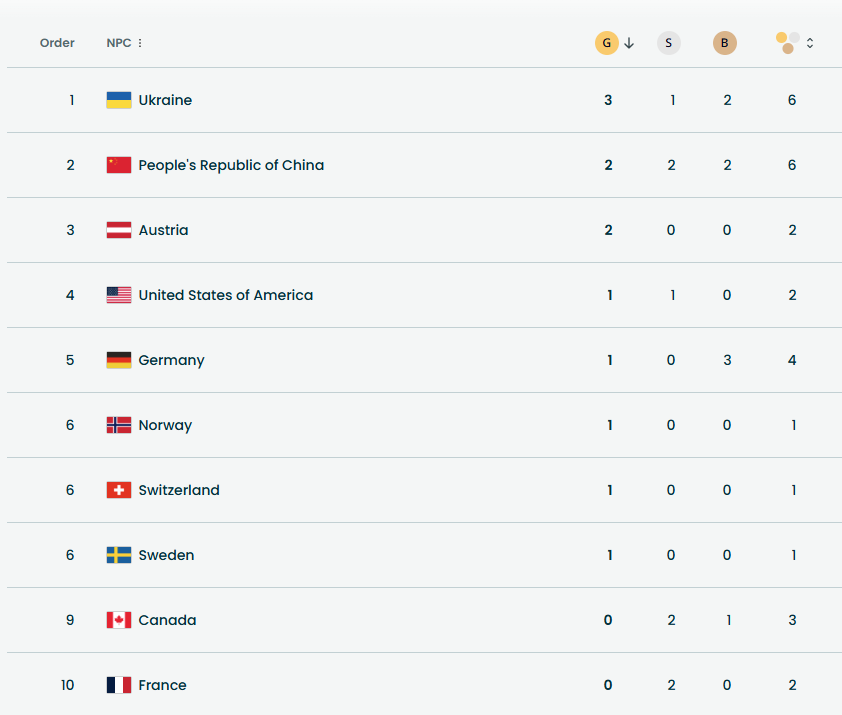Screen dimensions: 842x715
Task: Click the France flag icon
Action: 117,685
